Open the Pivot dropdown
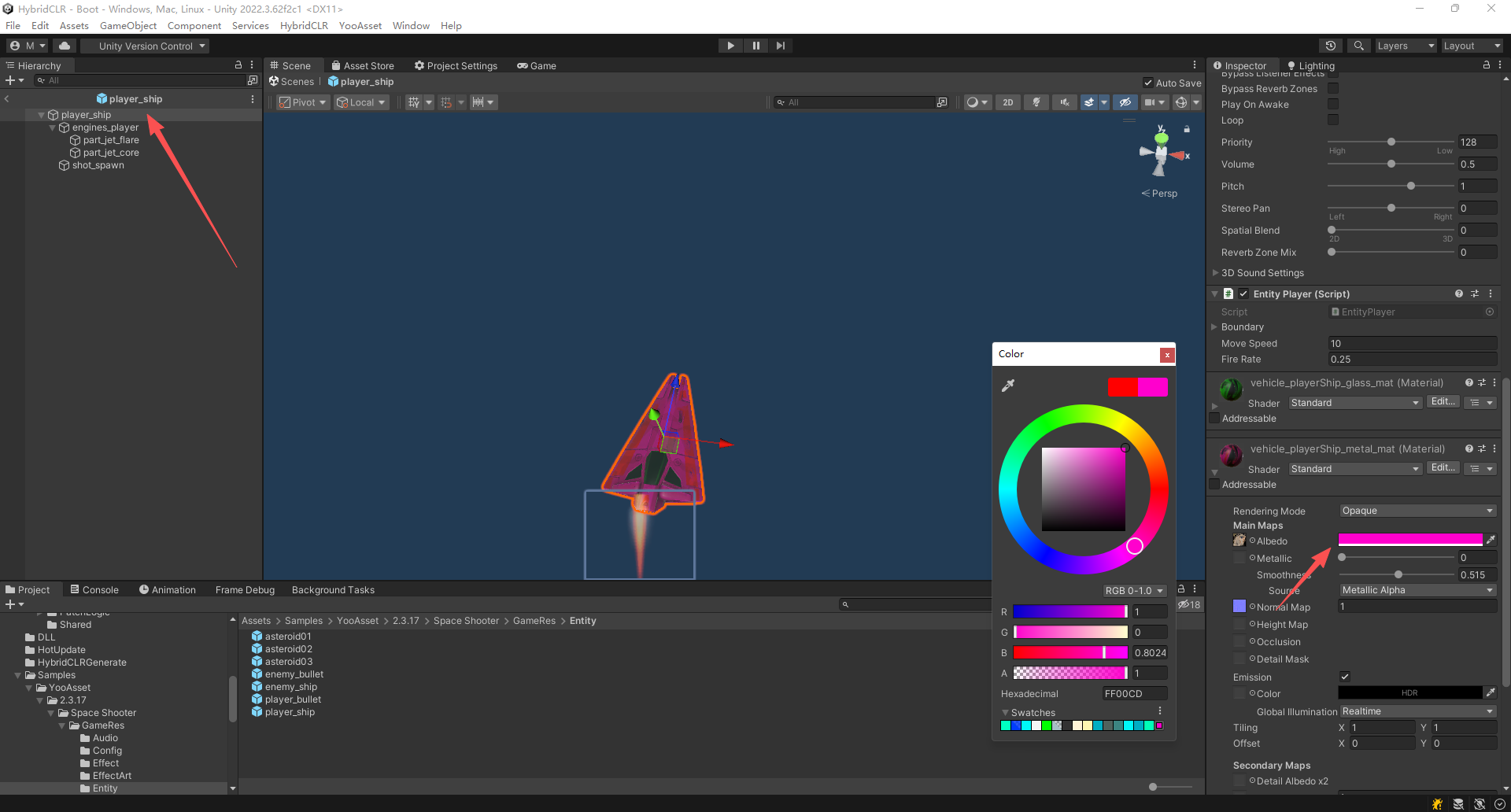 tap(303, 102)
